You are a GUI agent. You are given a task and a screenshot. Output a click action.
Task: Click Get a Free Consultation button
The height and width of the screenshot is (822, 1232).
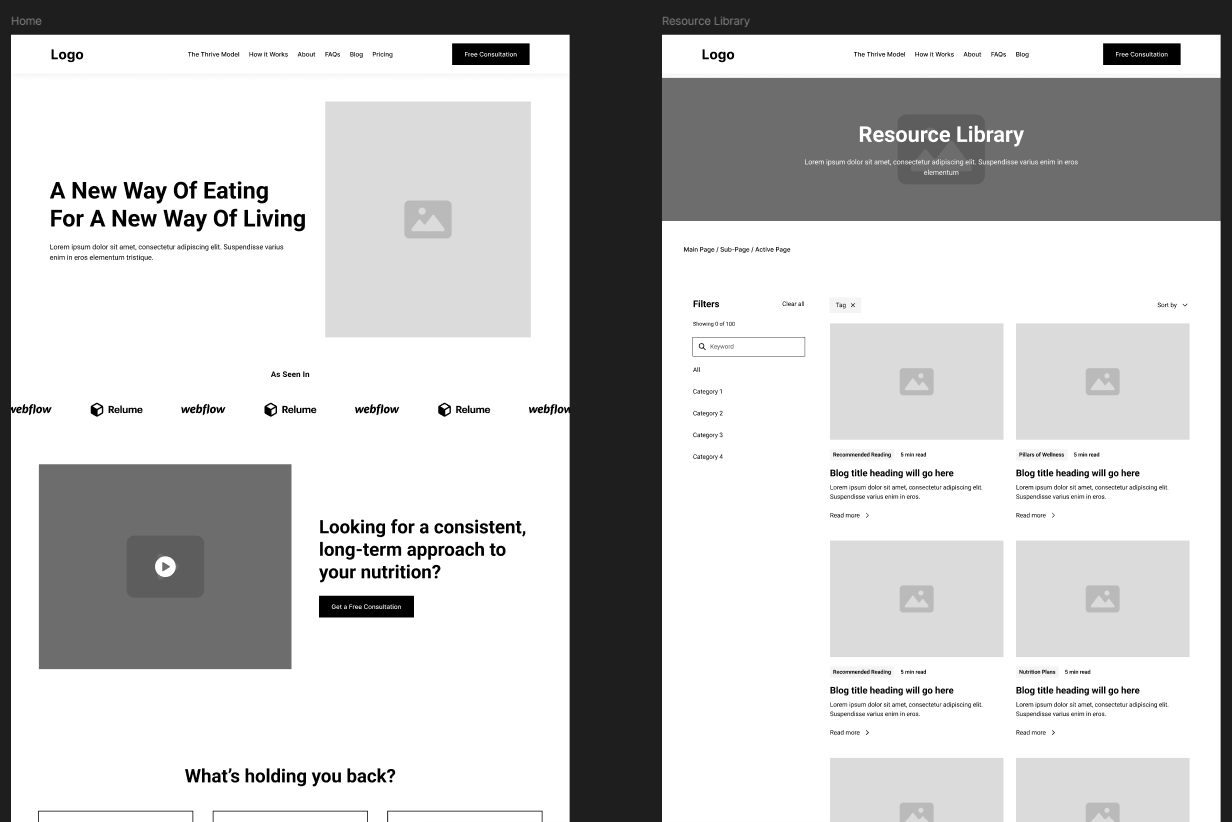pos(366,607)
